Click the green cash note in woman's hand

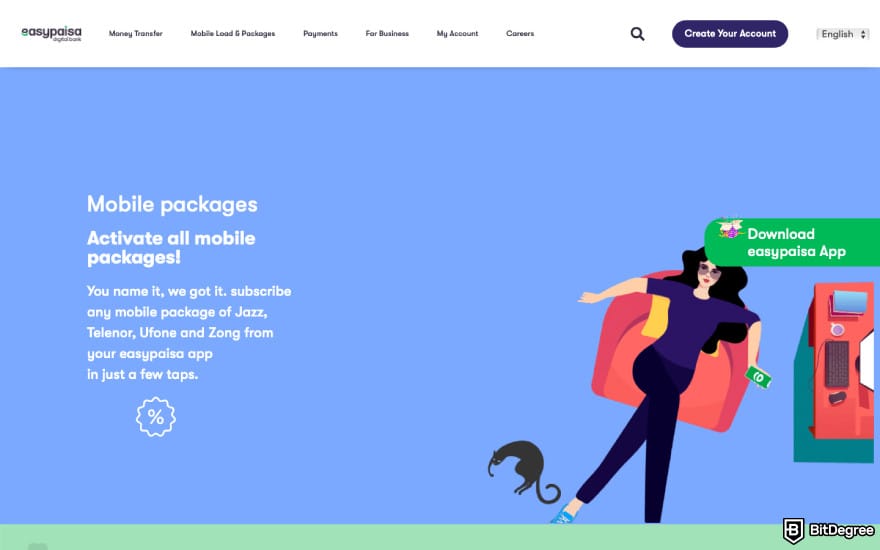[x=758, y=377]
